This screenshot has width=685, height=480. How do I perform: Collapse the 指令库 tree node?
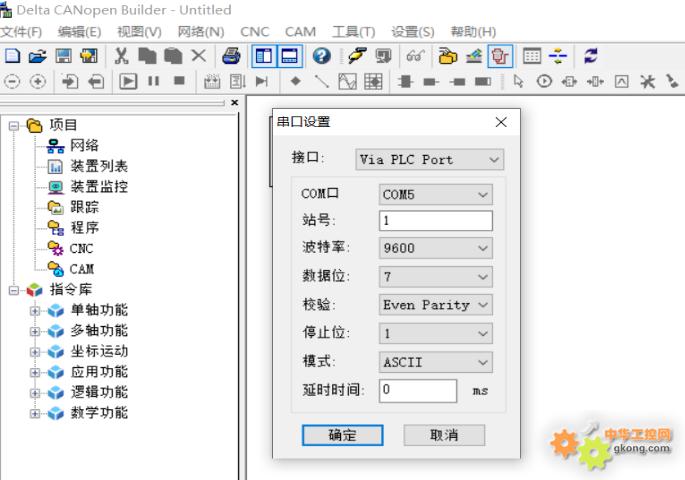[x=14, y=290]
